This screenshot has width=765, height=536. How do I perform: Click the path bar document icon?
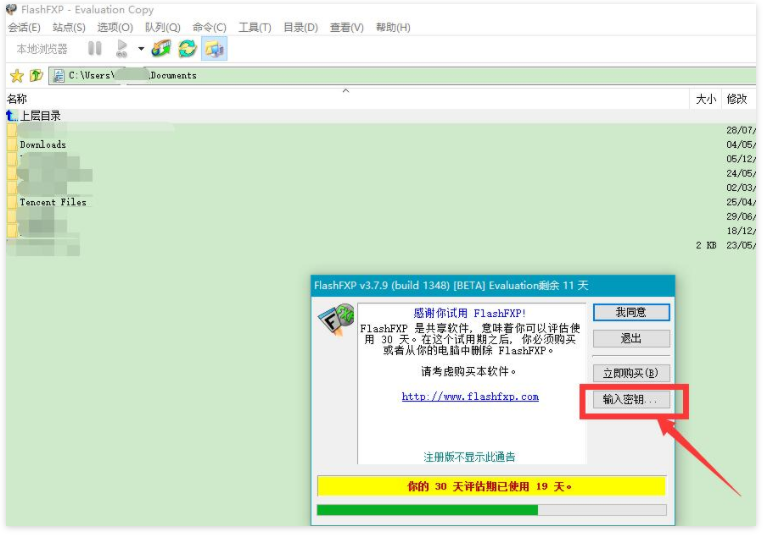tap(59, 76)
